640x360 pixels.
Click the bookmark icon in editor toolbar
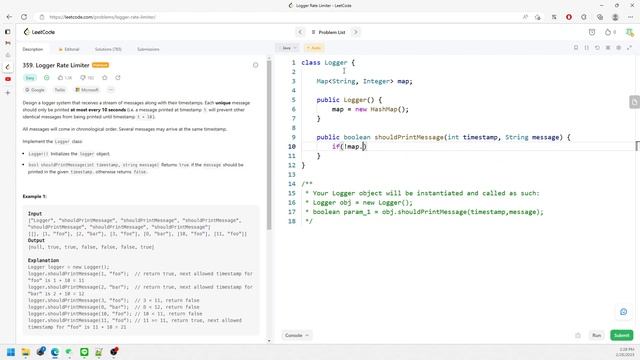click(x=576, y=48)
